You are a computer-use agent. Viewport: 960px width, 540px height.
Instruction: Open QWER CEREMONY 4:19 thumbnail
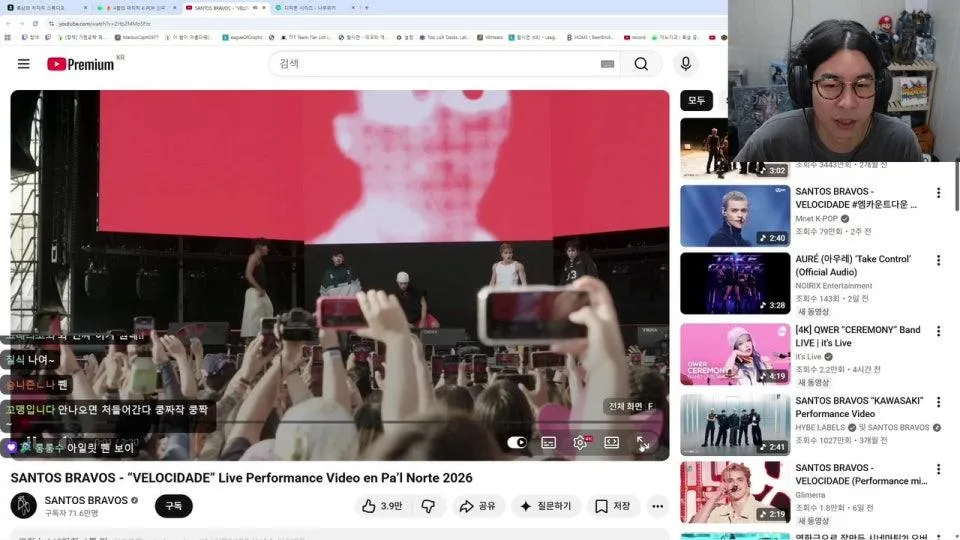735,354
